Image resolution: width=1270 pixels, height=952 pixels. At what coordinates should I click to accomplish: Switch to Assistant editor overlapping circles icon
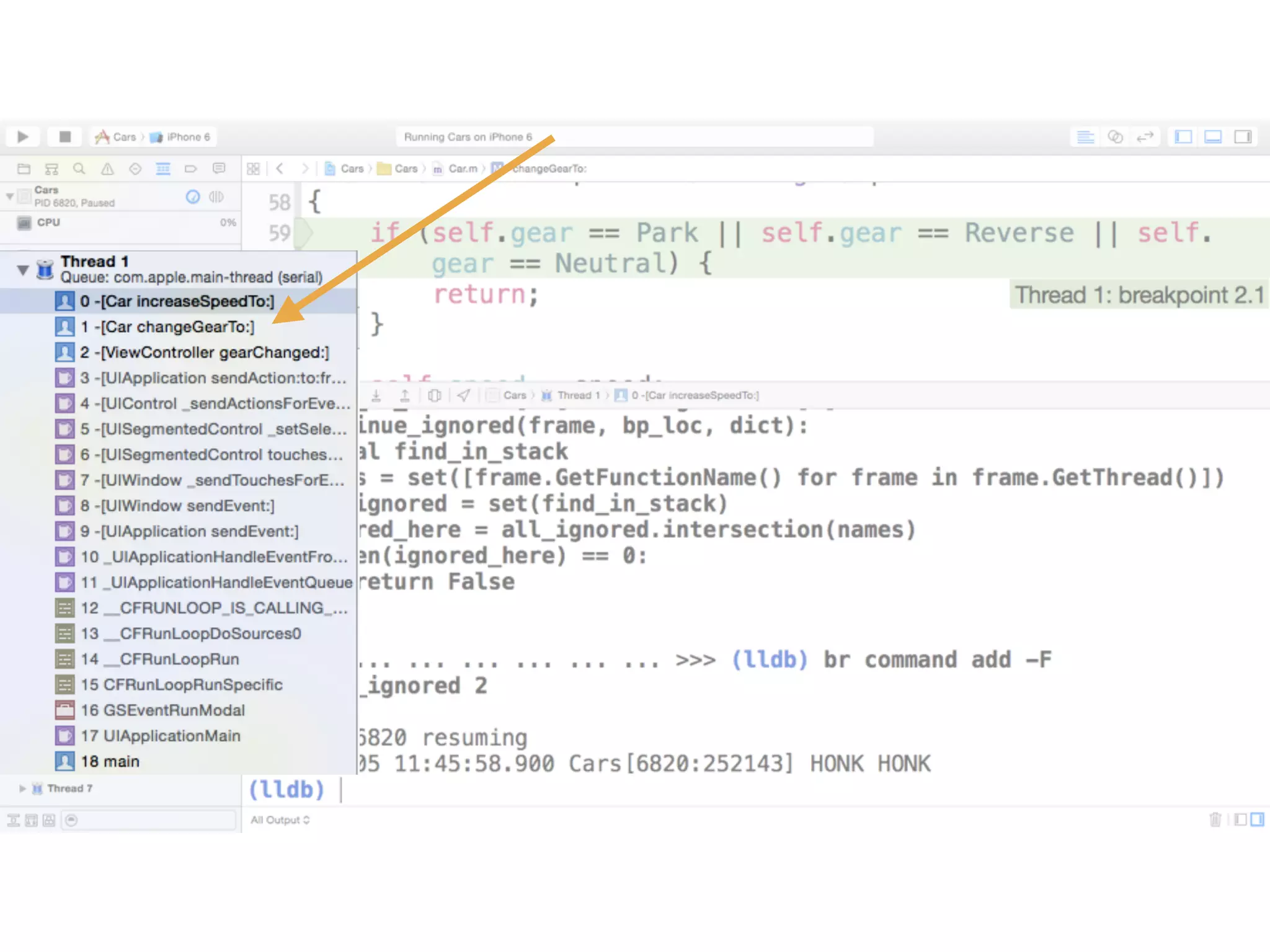(x=1115, y=136)
